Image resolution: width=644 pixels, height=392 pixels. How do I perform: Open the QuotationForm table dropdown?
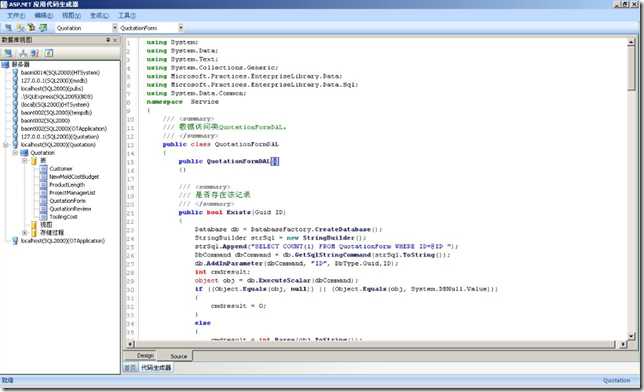[180, 28]
